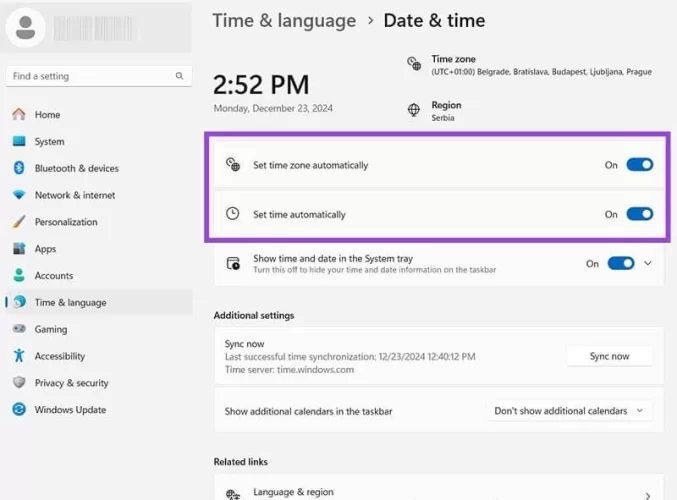Open the Accounts settings section

pyautogui.click(x=53, y=276)
